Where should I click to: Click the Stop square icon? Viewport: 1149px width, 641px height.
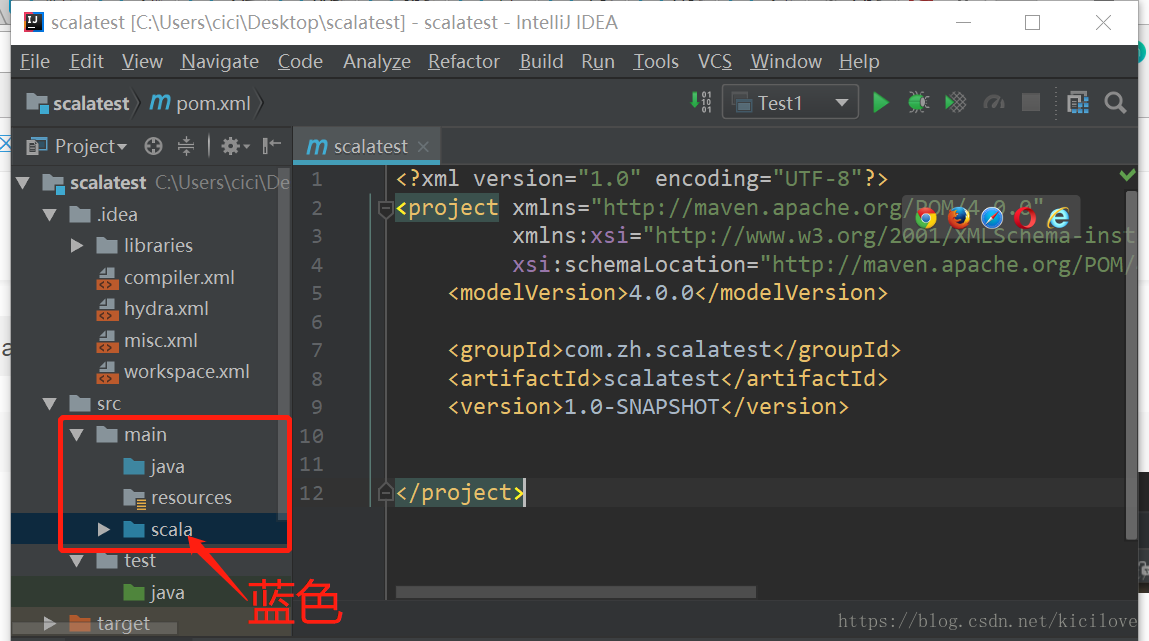(x=1030, y=103)
